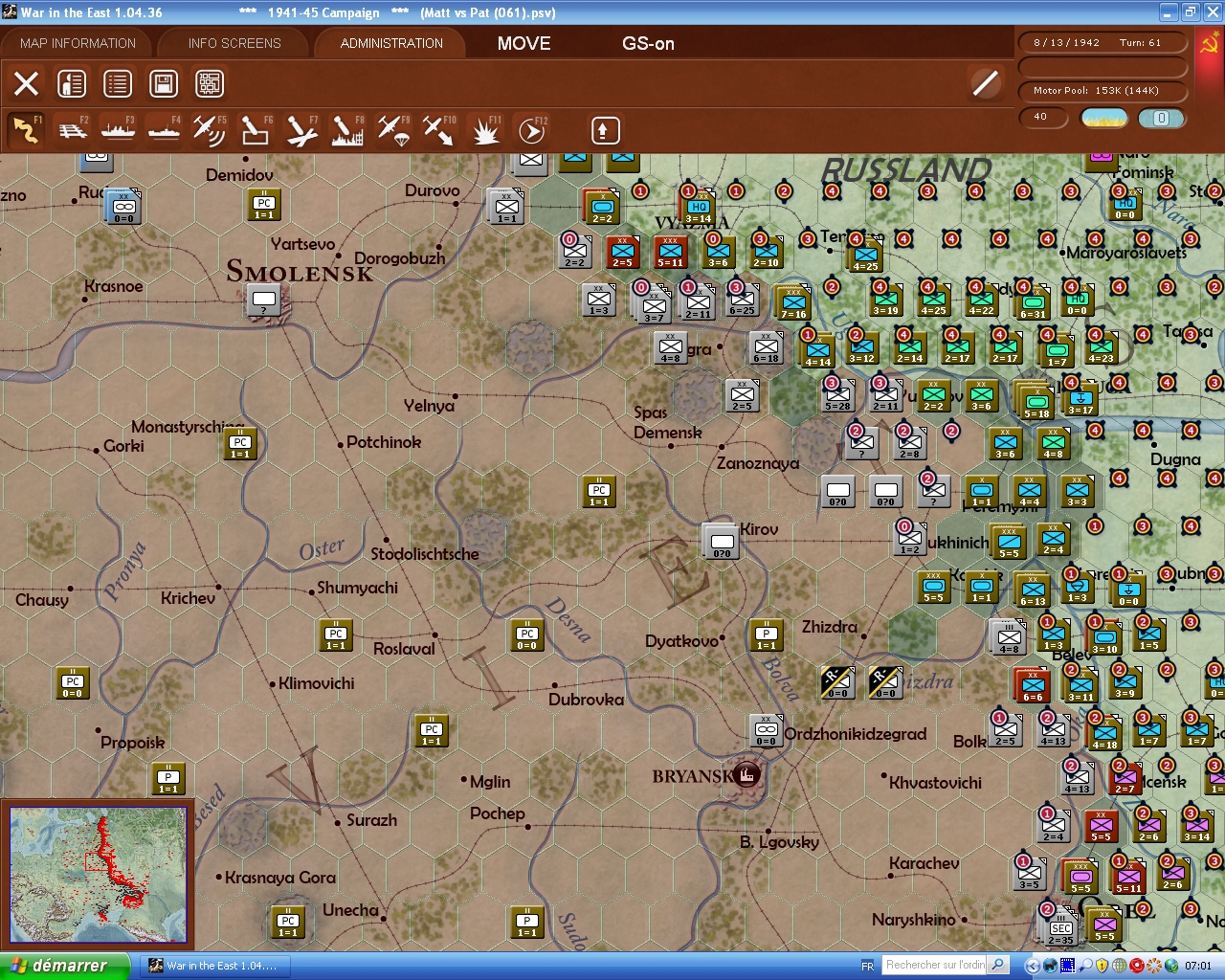Image resolution: width=1225 pixels, height=980 pixels.
Task: Click the X close icon in the administration toolbar
Action: (x=27, y=83)
